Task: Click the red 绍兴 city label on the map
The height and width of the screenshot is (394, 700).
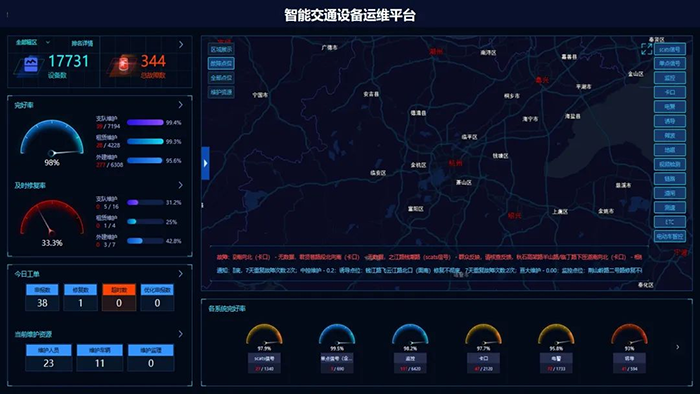Action: tap(515, 216)
